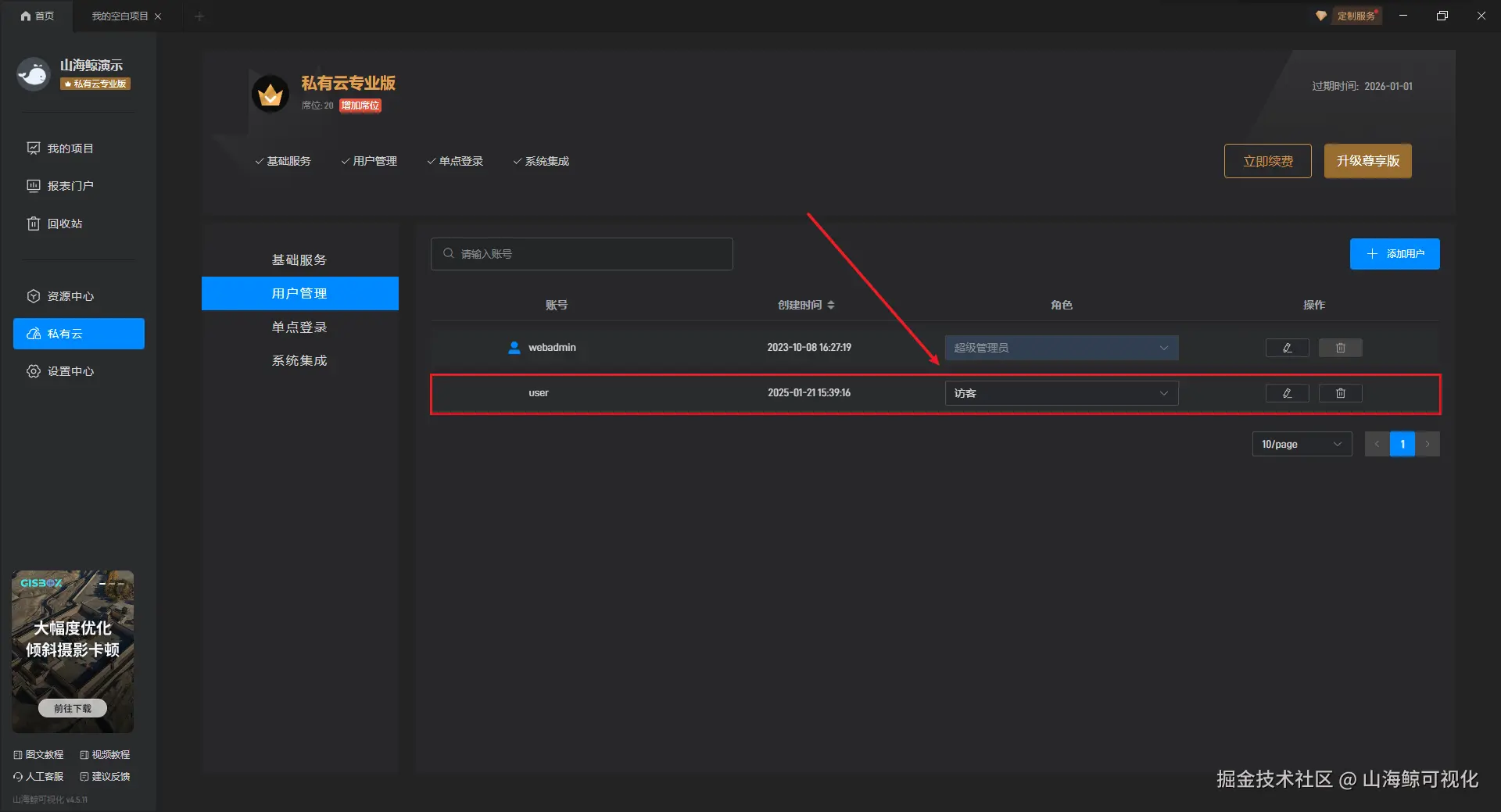Click the search magnifier icon

pos(449,253)
